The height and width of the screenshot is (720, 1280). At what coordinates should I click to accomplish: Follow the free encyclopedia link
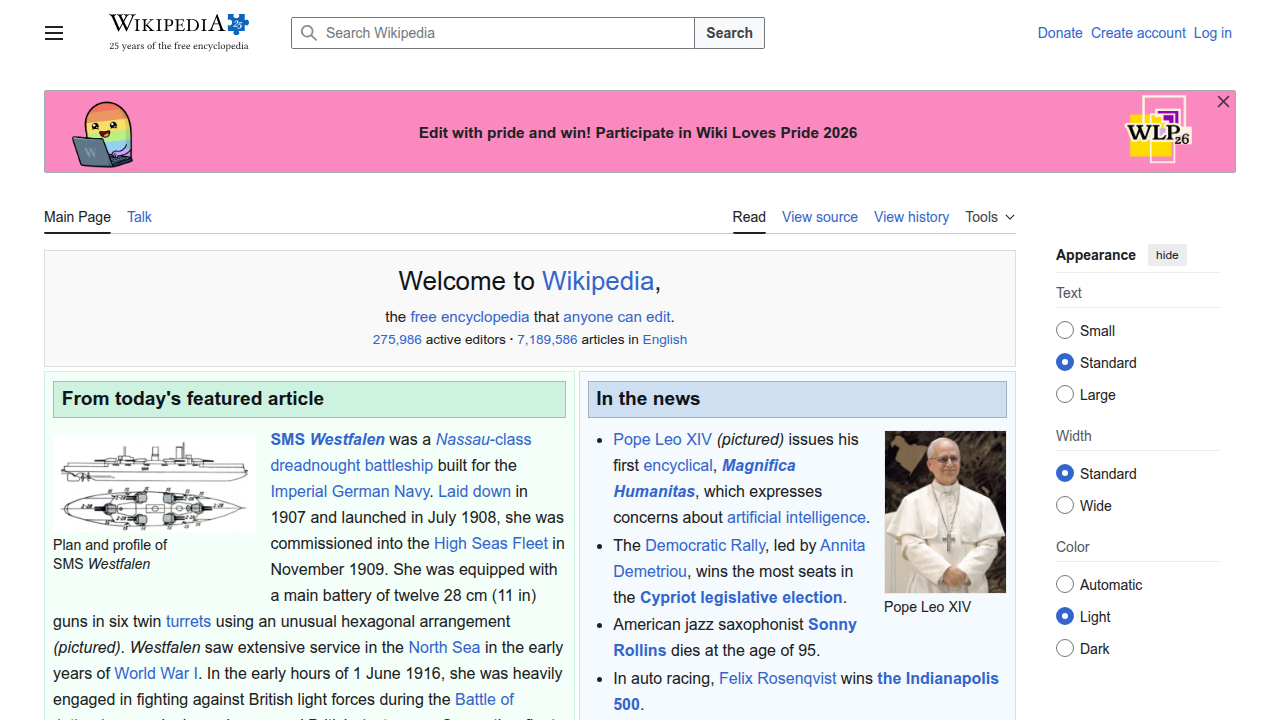(x=469, y=317)
